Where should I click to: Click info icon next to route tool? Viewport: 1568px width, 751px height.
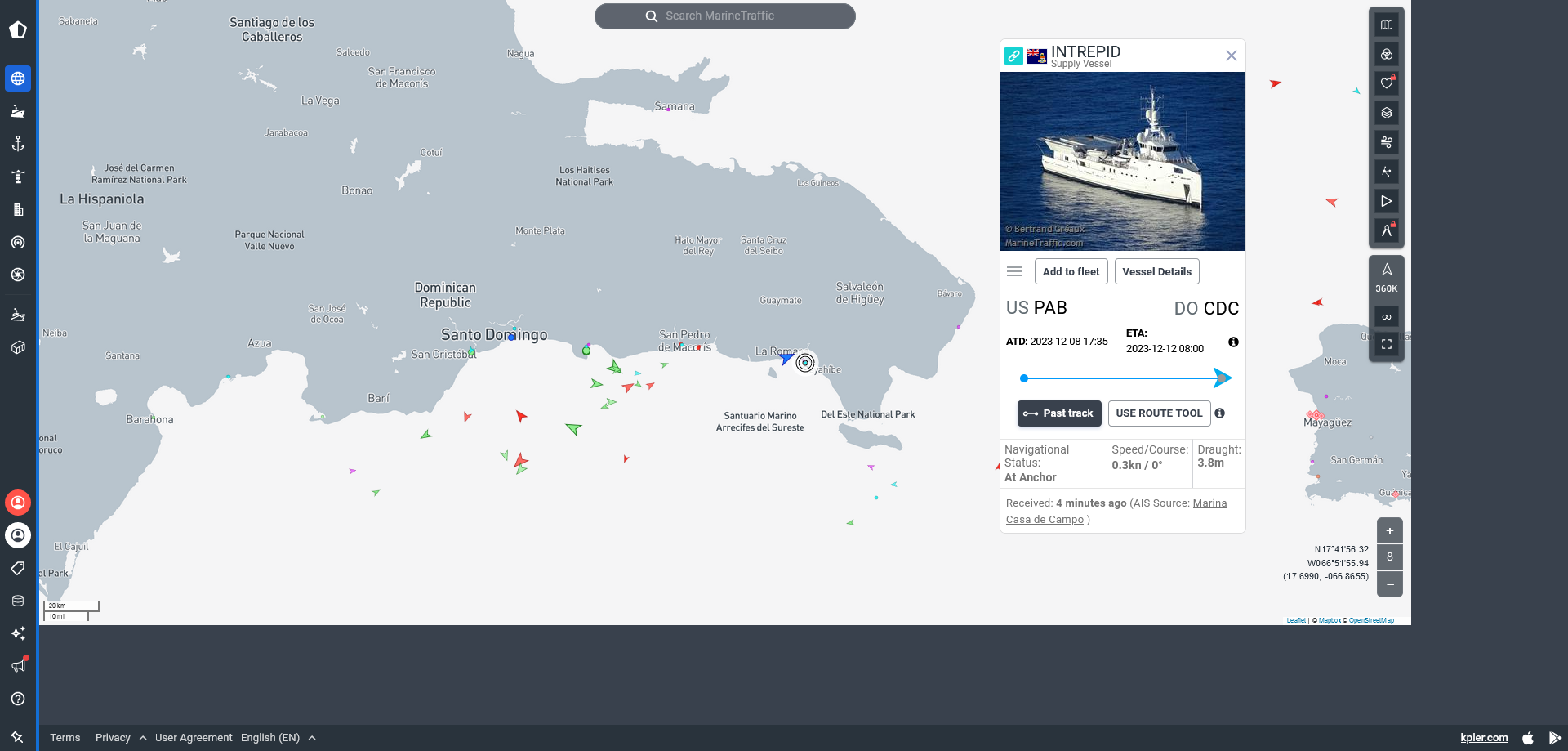point(1219,413)
